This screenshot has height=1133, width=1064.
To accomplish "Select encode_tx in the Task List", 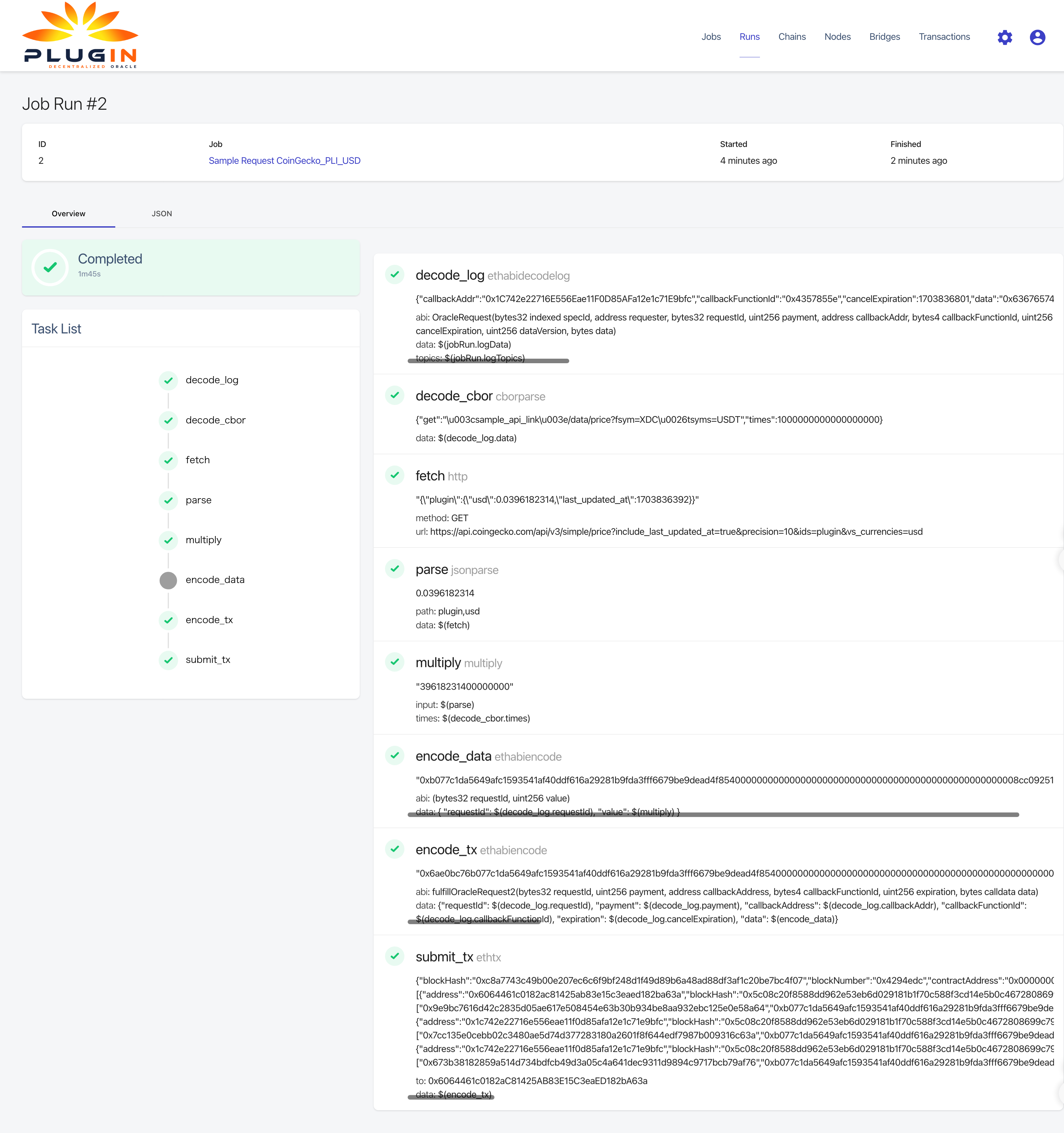I will point(209,620).
